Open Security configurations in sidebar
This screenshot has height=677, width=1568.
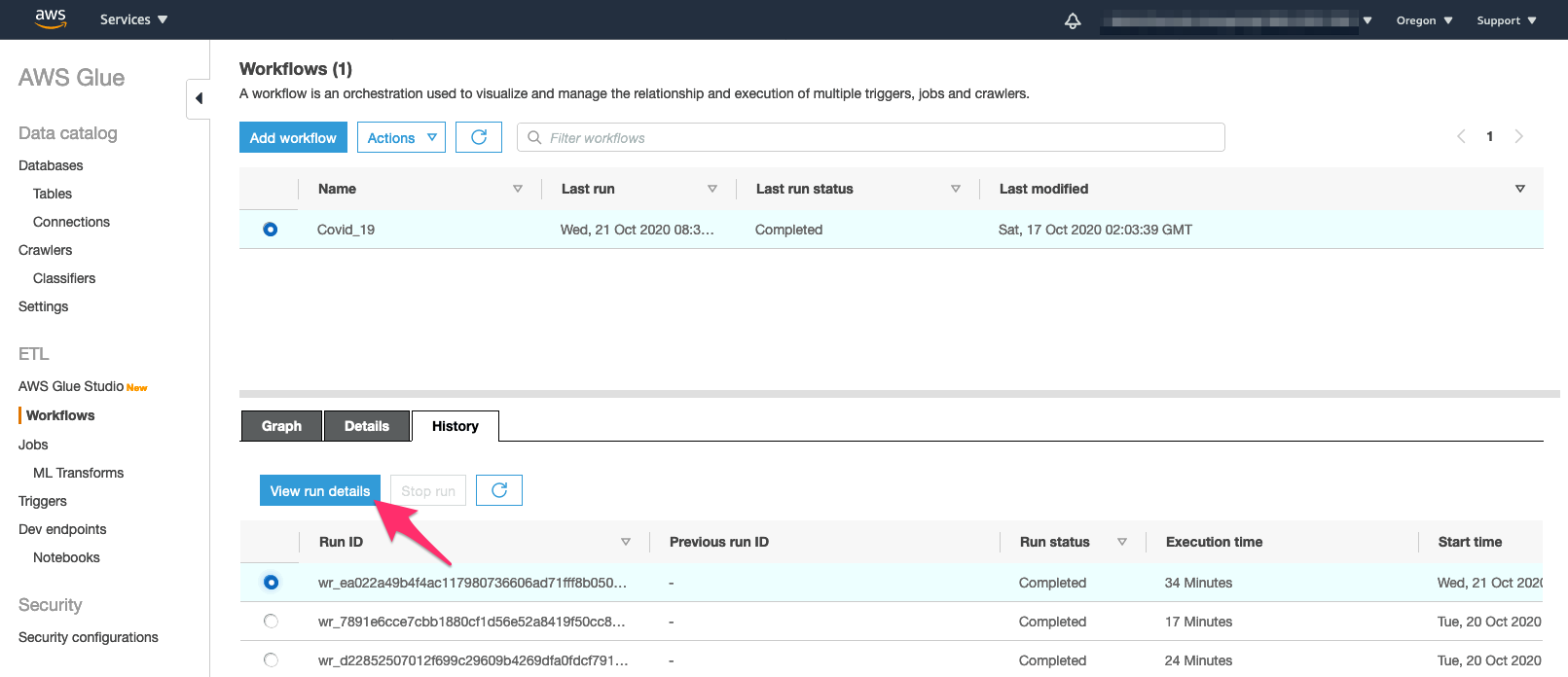[88, 637]
